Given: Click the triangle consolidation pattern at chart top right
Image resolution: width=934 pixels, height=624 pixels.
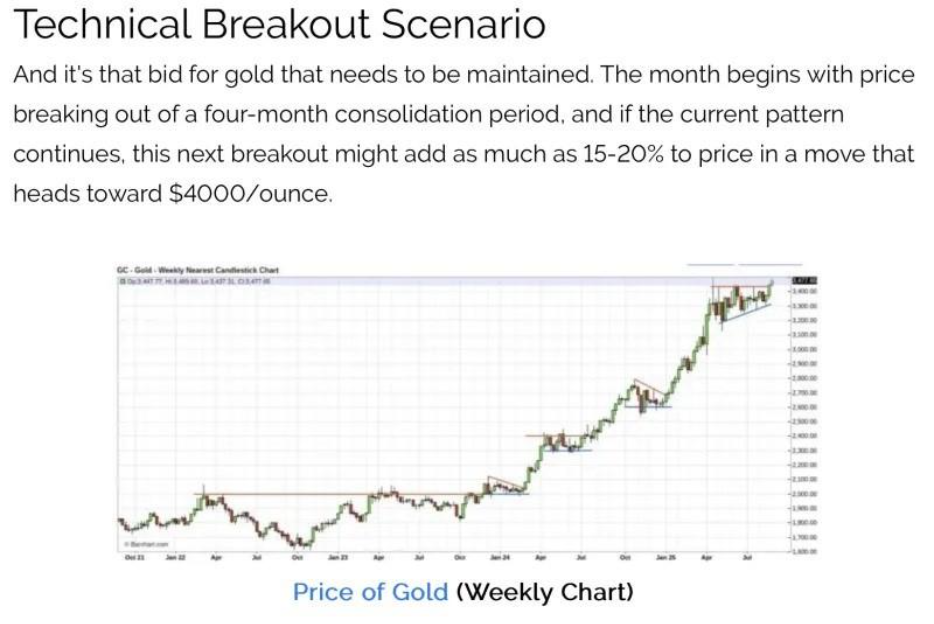Looking at the screenshot, I should [740, 300].
